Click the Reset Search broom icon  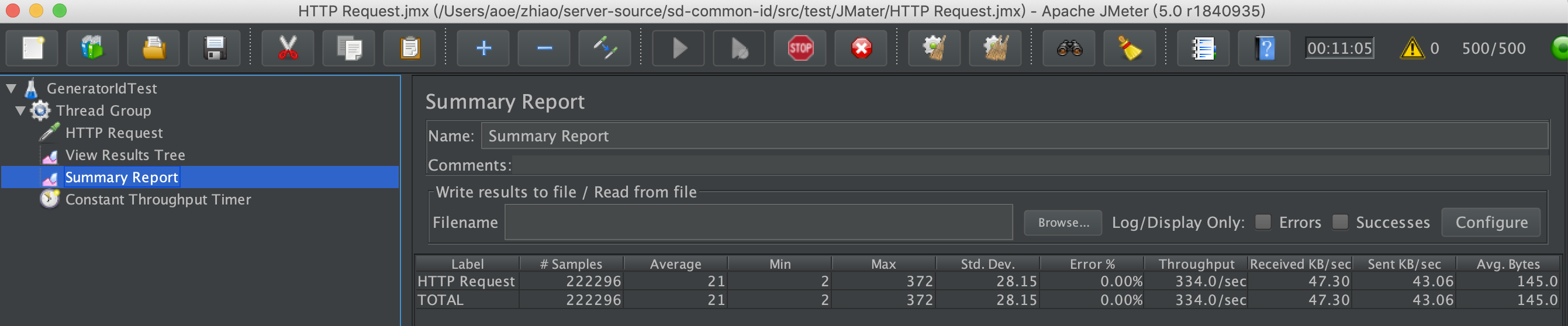tap(1130, 48)
